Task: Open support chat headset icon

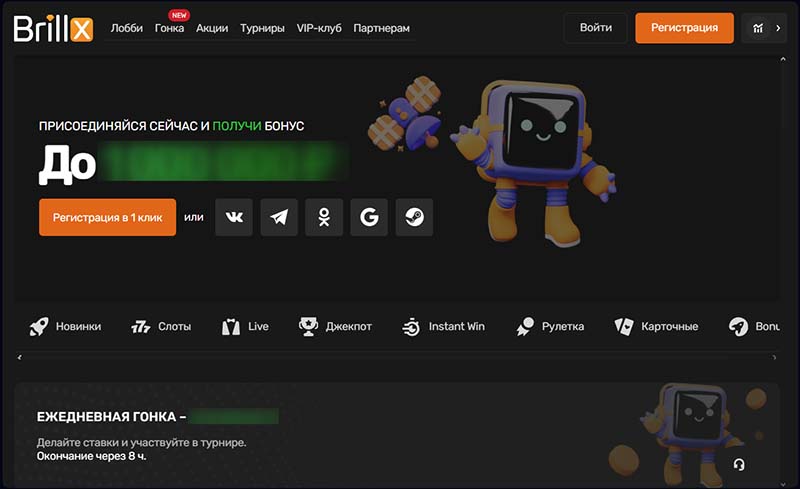Action: click(739, 464)
